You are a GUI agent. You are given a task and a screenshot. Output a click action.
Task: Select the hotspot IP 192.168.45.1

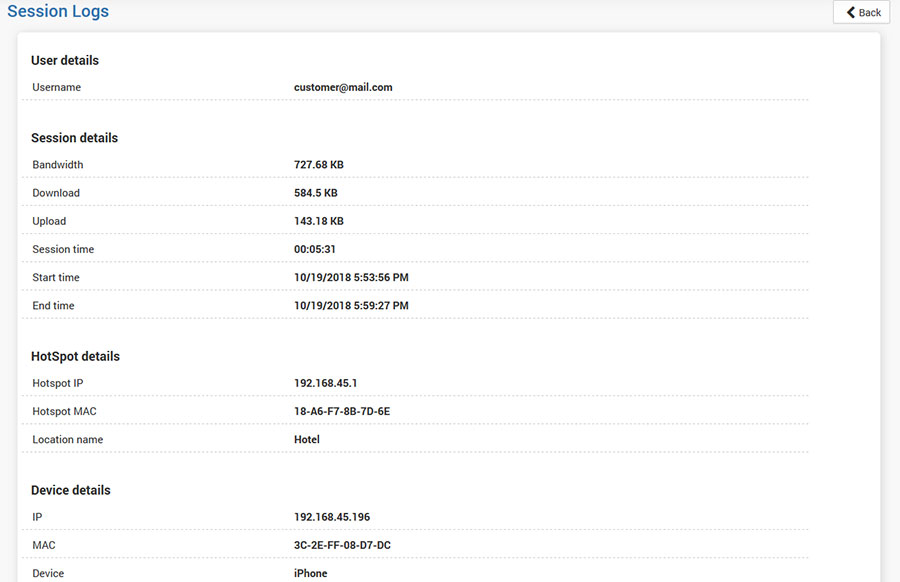326,383
